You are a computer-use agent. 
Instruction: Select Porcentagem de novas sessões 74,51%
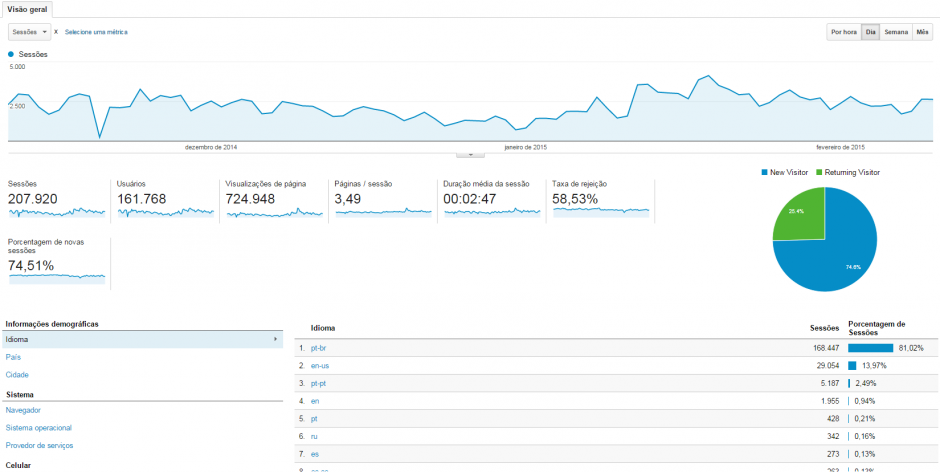57,263
